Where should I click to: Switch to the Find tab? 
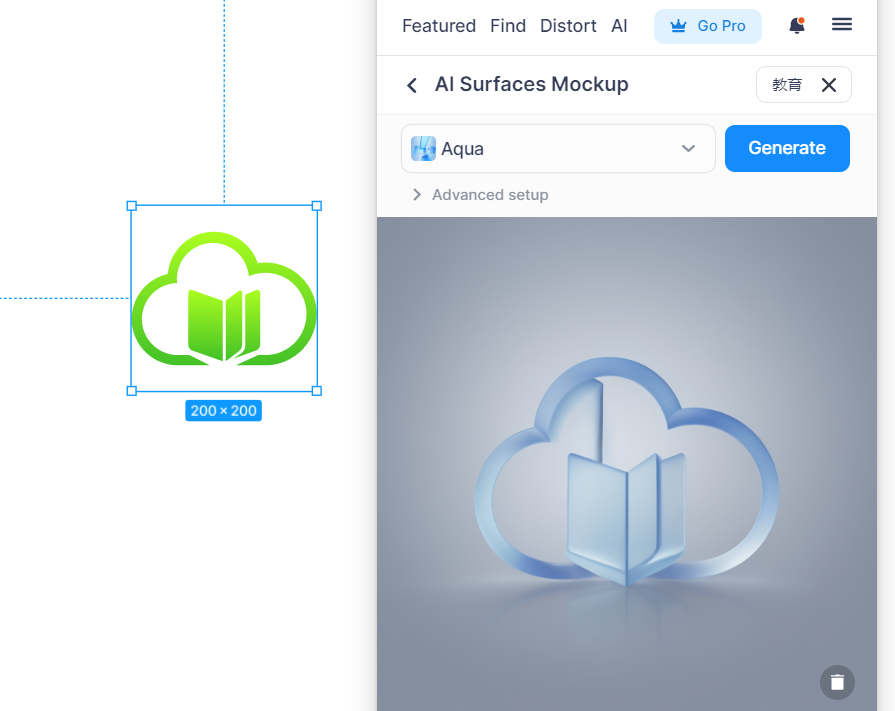tap(508, 26)
